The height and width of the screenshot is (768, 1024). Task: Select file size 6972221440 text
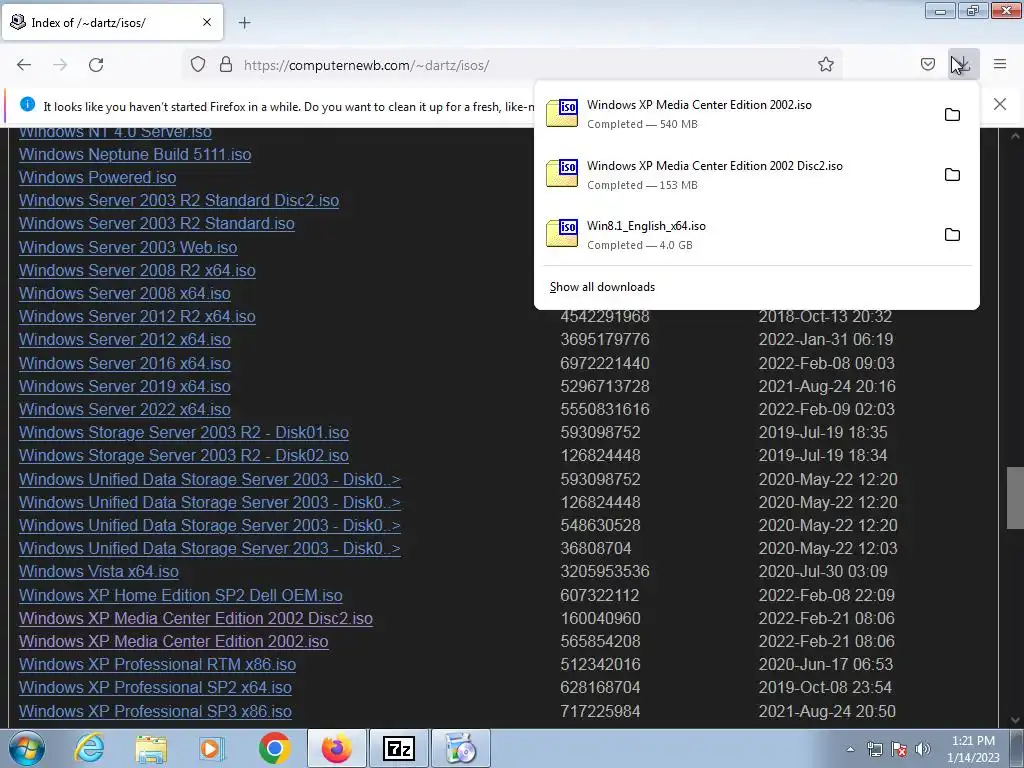click(605, 363)
